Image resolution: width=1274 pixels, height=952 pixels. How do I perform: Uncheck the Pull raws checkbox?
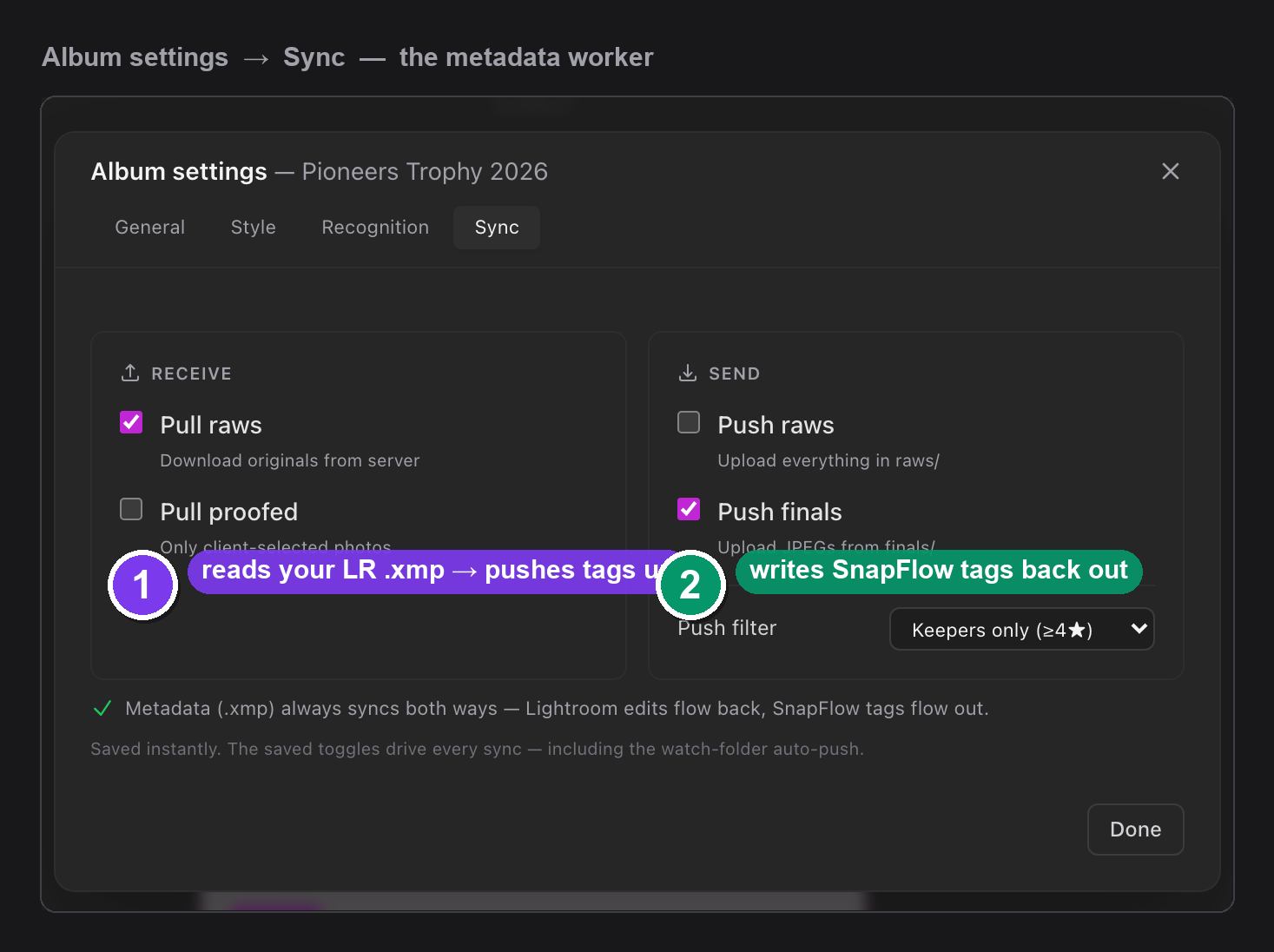click(131, 422)
